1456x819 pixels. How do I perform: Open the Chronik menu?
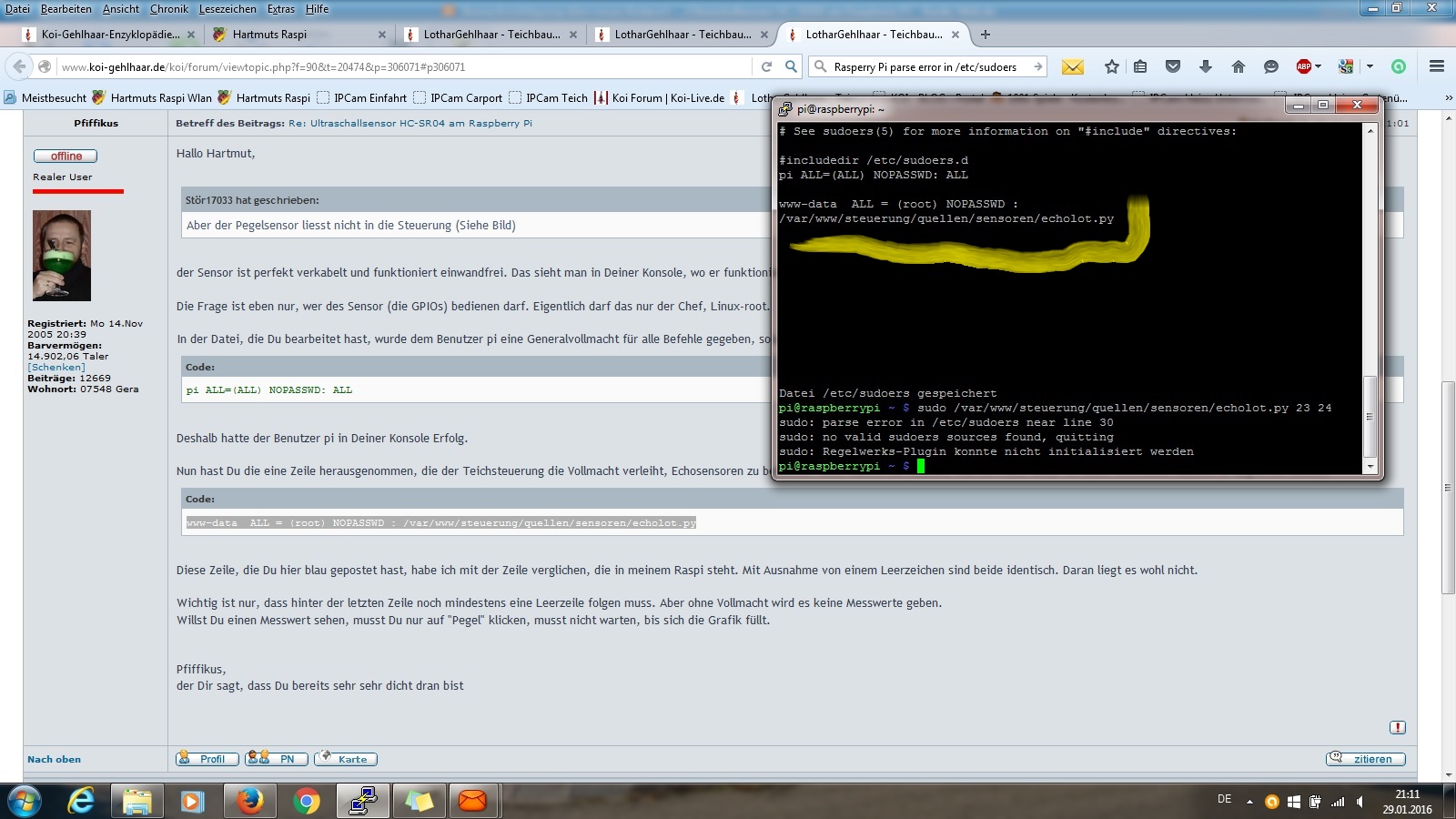pyautogui.click(x=169, y=9)
